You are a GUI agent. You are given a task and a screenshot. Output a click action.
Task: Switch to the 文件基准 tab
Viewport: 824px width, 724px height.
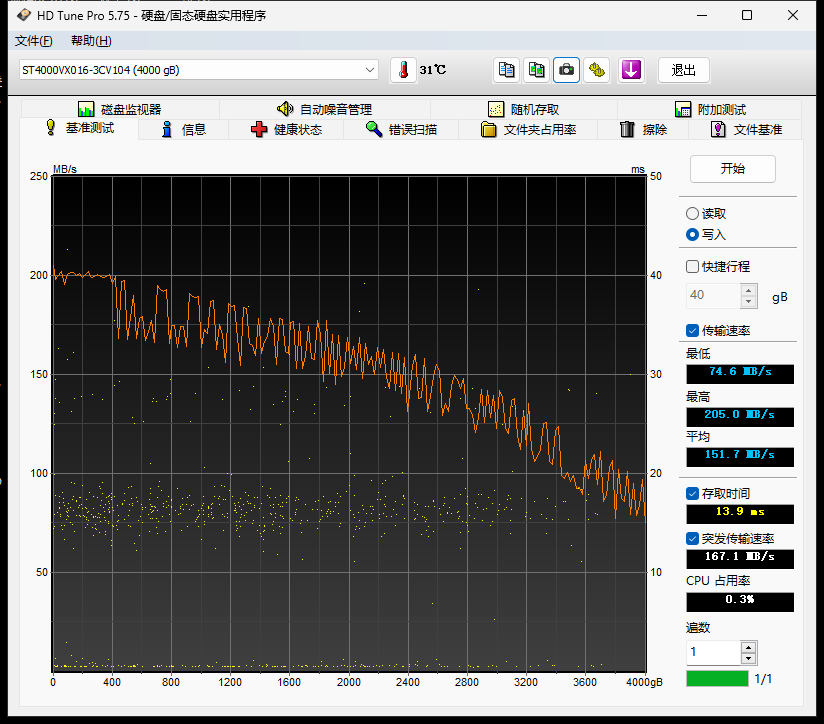tap(746, 129)
